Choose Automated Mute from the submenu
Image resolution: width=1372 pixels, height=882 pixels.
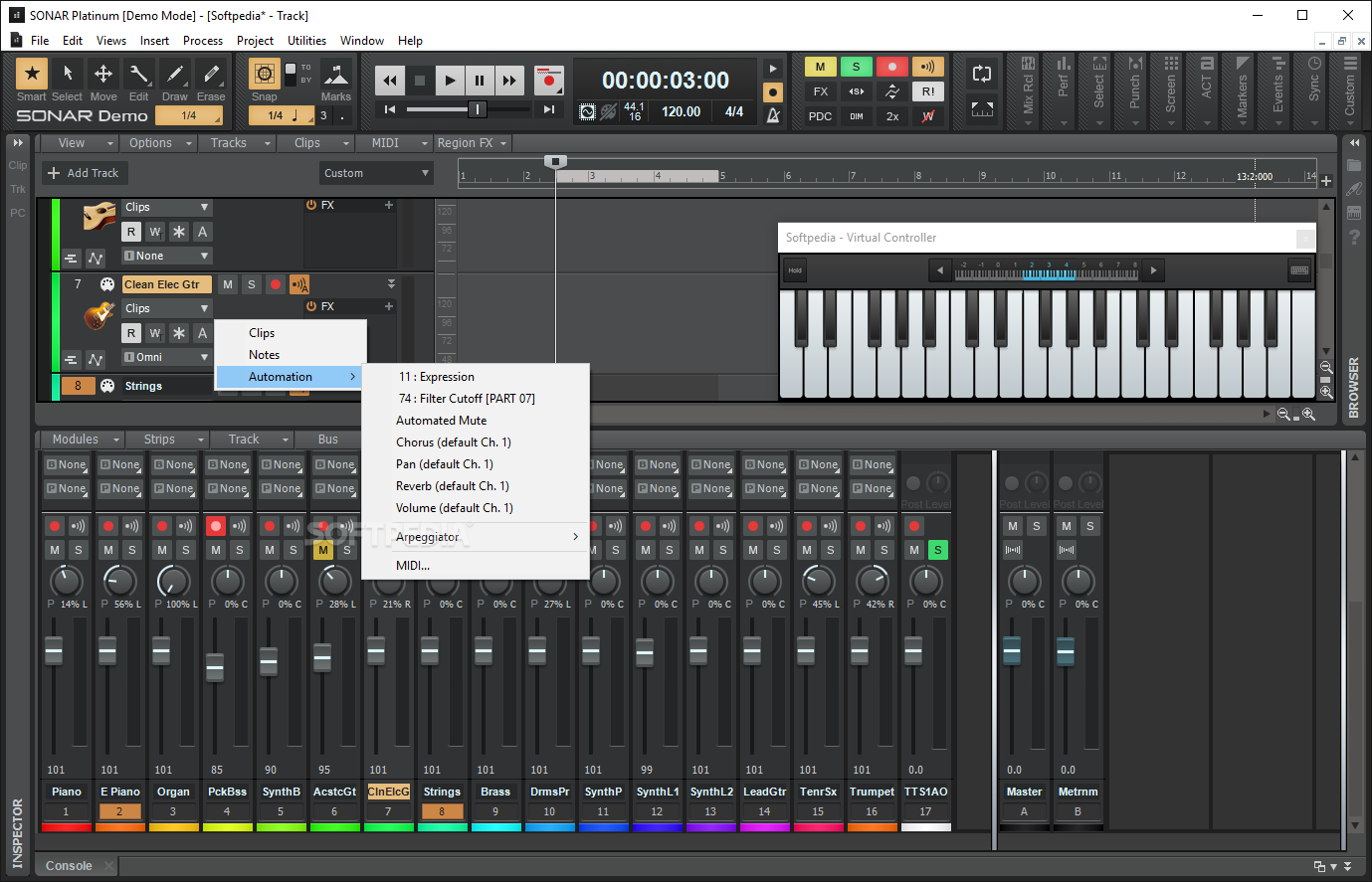(x=441, y=421)
